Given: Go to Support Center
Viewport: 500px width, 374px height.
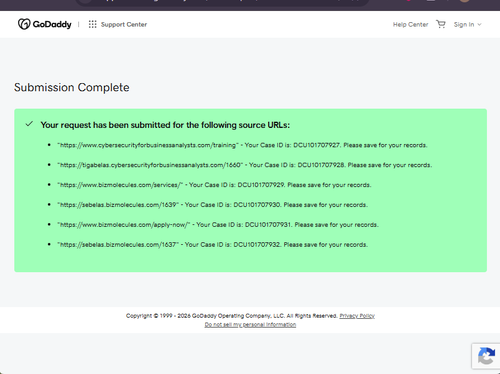Looking at the screenshot, I should pos(124,24).
